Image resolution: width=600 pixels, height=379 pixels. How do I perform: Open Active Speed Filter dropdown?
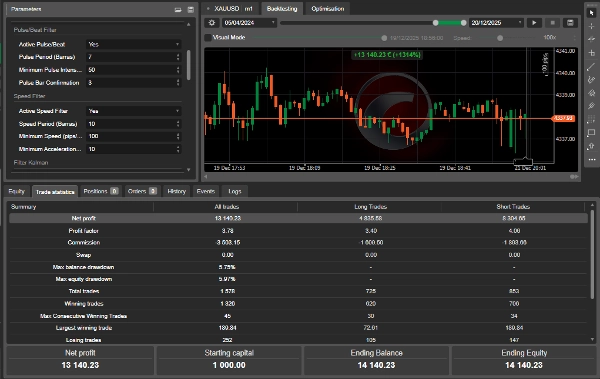[x=134, y=111]
